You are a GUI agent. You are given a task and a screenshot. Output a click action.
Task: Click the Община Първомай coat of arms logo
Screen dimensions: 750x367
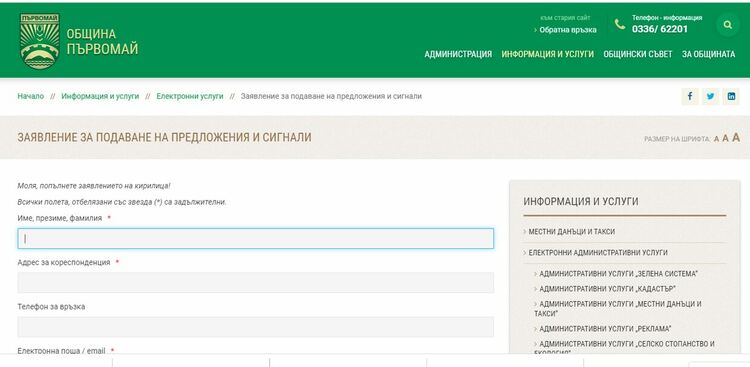click(x=40, y=41)
